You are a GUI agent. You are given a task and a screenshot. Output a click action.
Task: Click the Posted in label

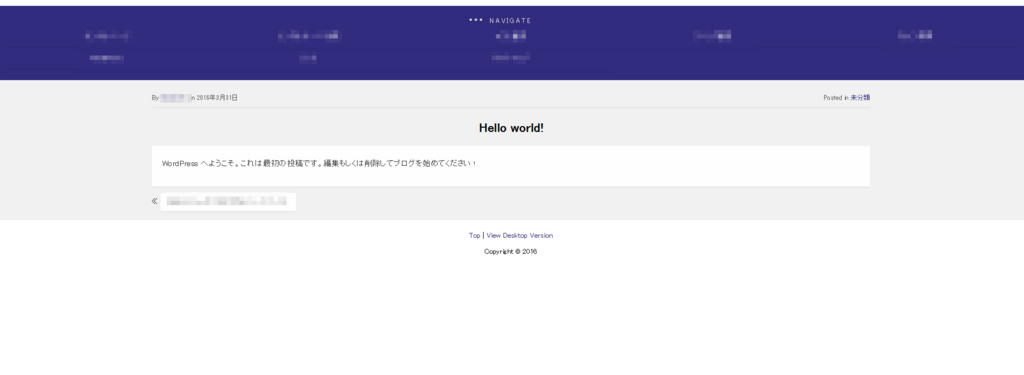pos(836,97)
